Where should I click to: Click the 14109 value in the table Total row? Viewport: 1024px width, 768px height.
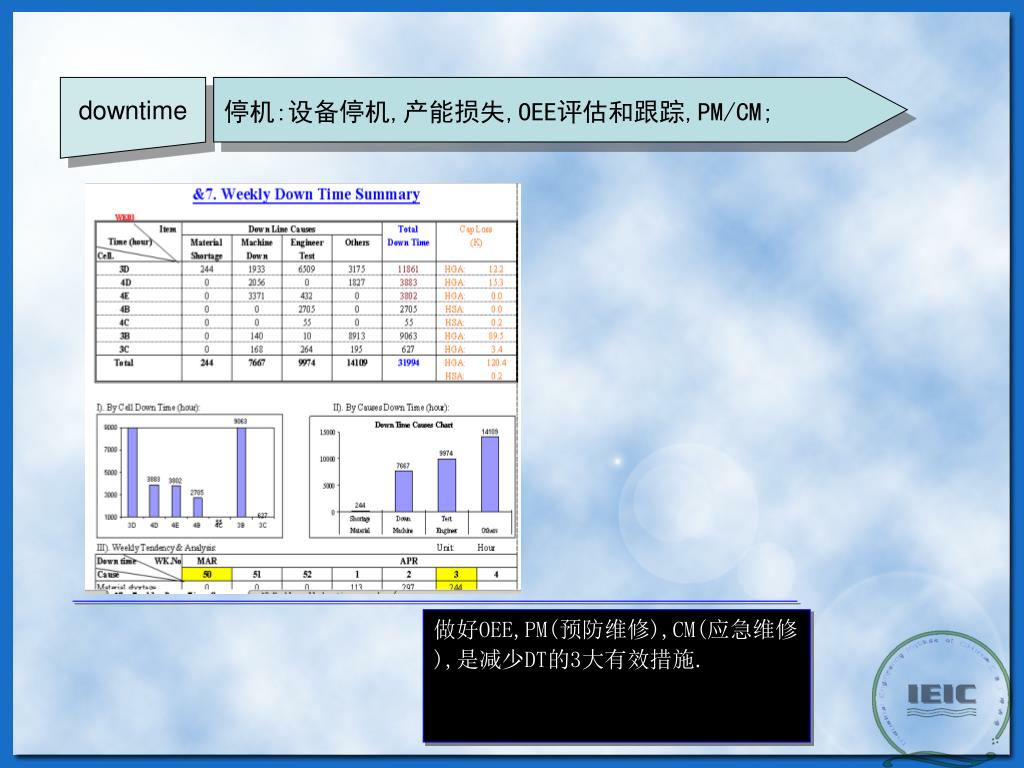[x=357, y=362]
